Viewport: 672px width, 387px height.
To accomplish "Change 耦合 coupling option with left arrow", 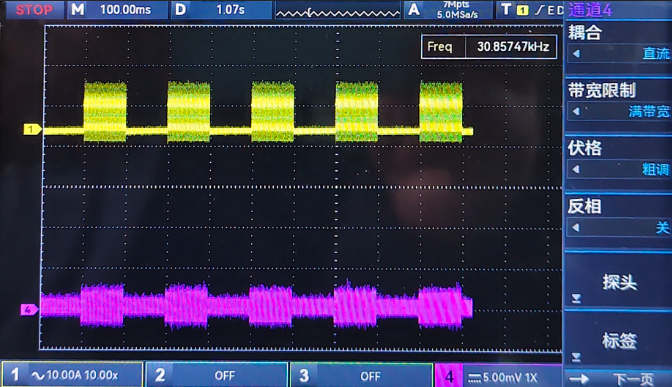I will click(576, 54).
